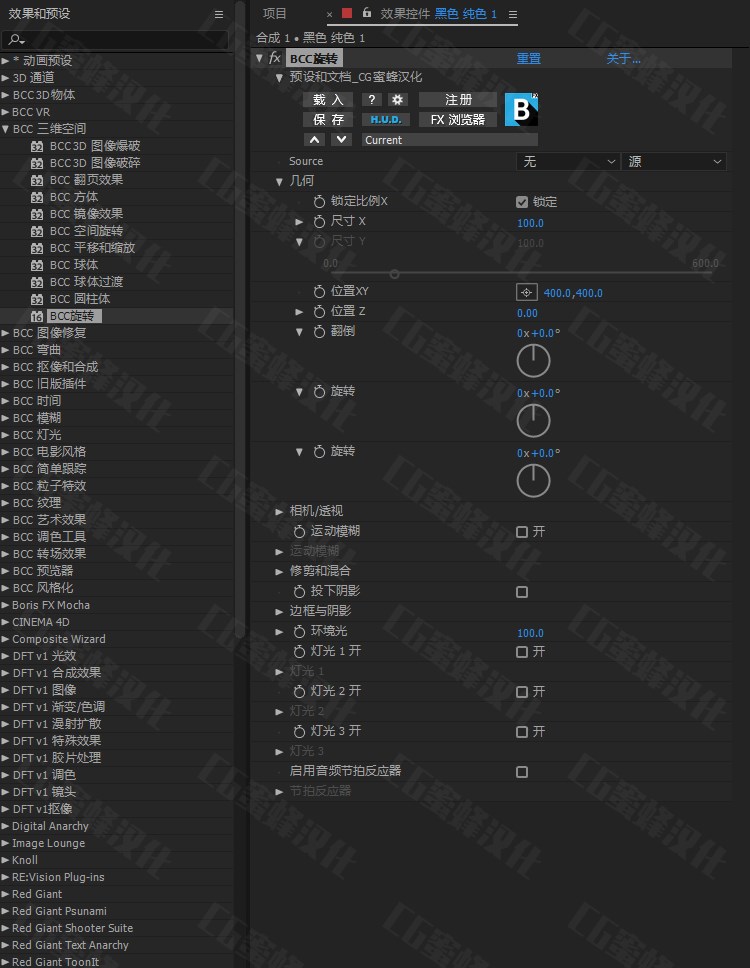Collapse the 几何 group

tap(279, 182)
